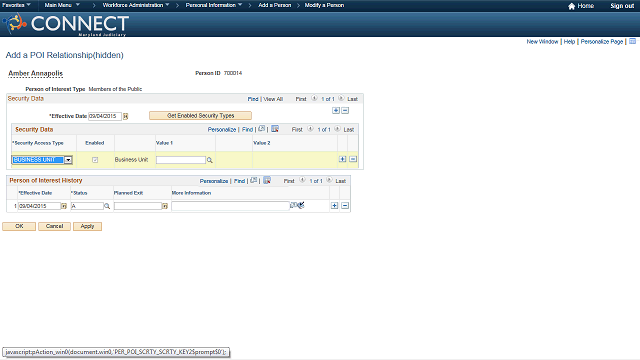Click the Status input field
The image size is (640, 360).
point(87,206)
